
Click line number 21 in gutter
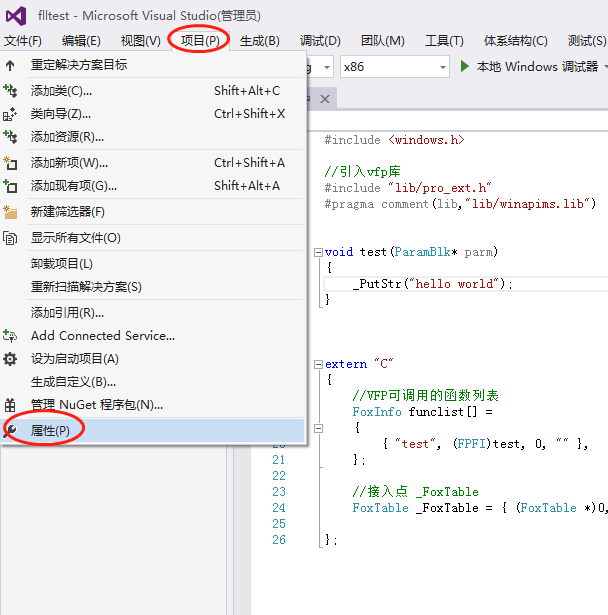click(x=279, y=460)
